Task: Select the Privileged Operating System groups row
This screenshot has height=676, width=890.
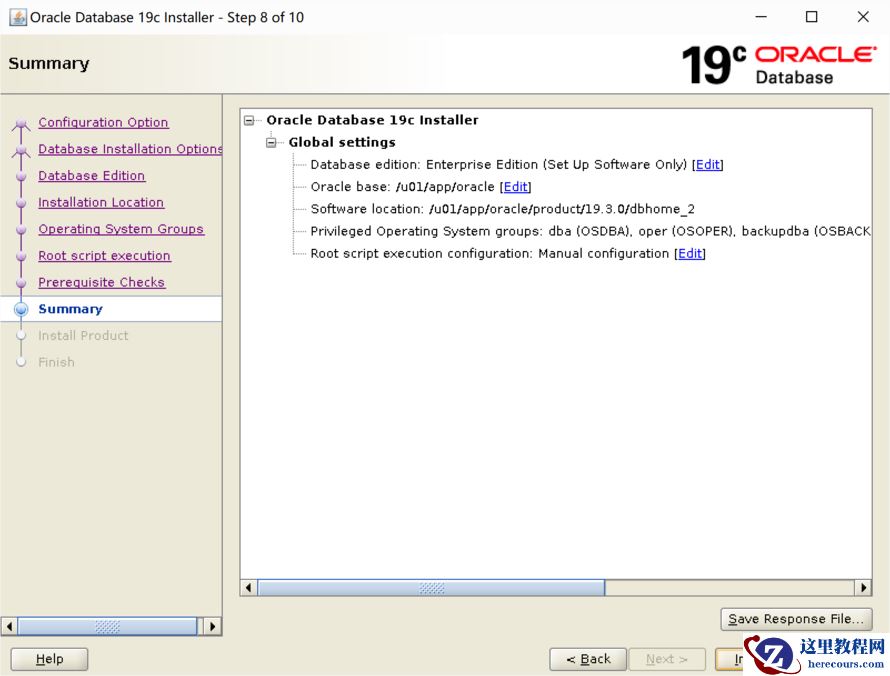Action: pos(590,231)
